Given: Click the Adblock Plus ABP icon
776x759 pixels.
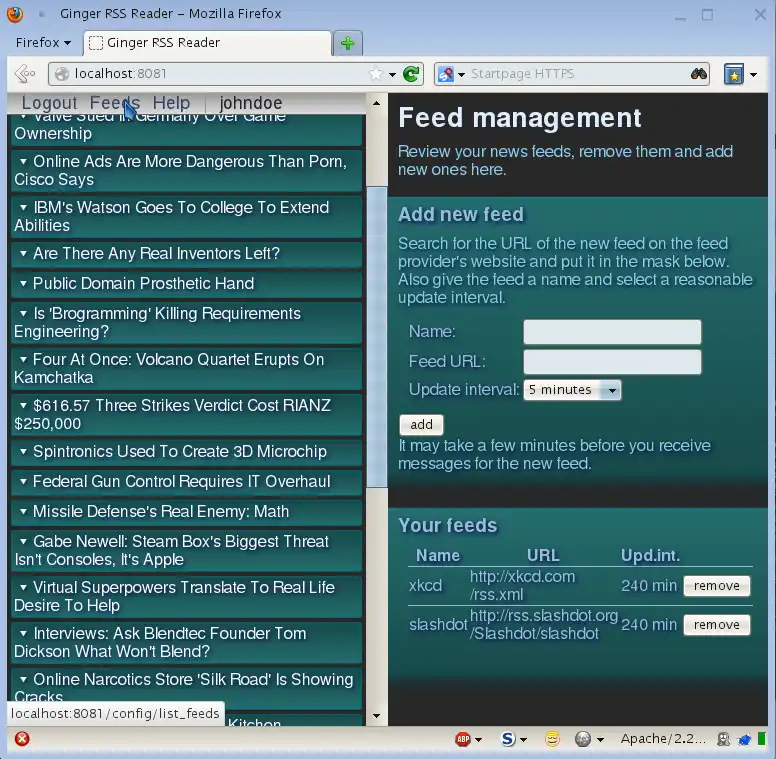Looking at the screenshot, I should [x=462, y=739].
